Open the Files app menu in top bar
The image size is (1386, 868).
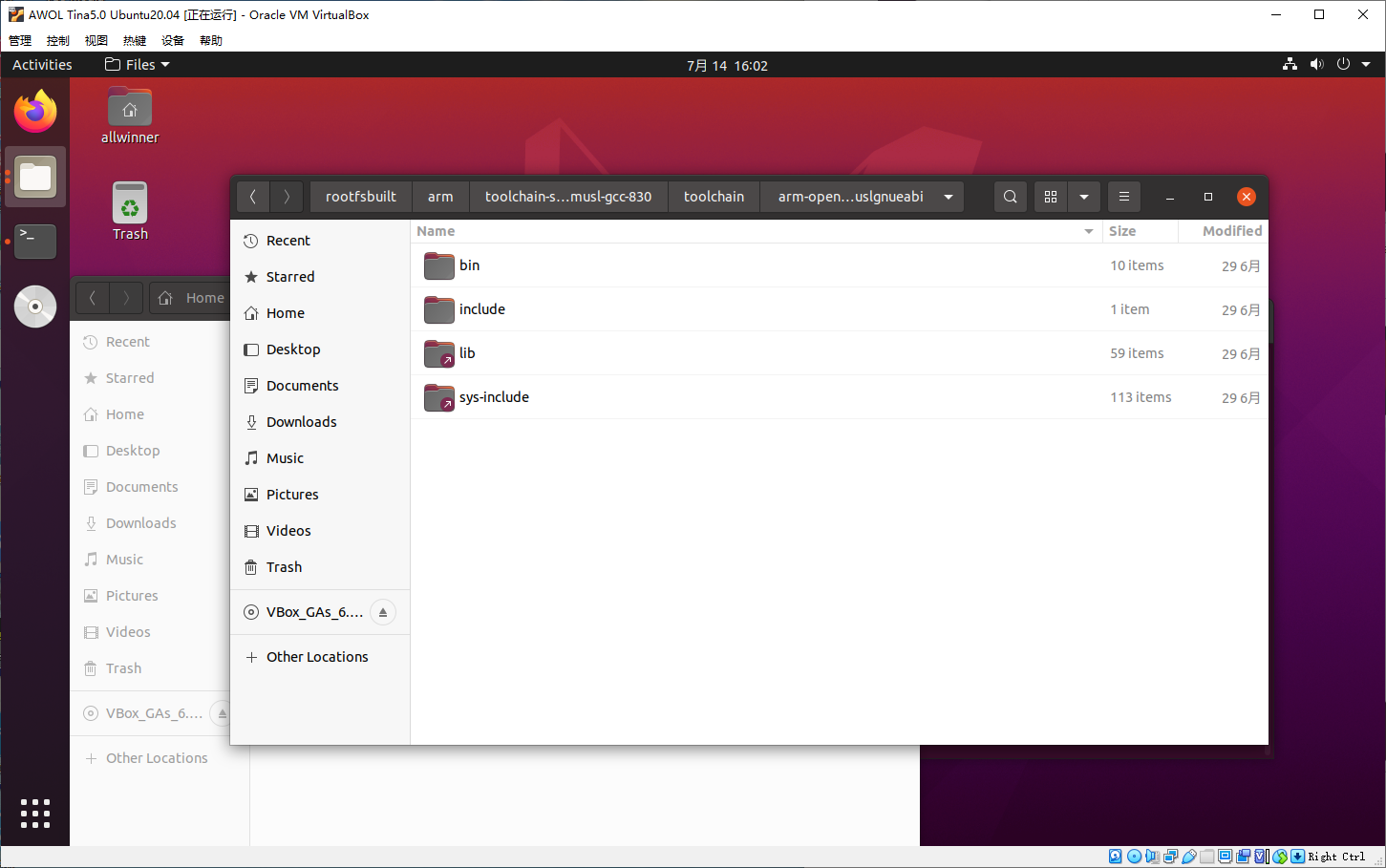pyautogui.click(x=138, y=65)
